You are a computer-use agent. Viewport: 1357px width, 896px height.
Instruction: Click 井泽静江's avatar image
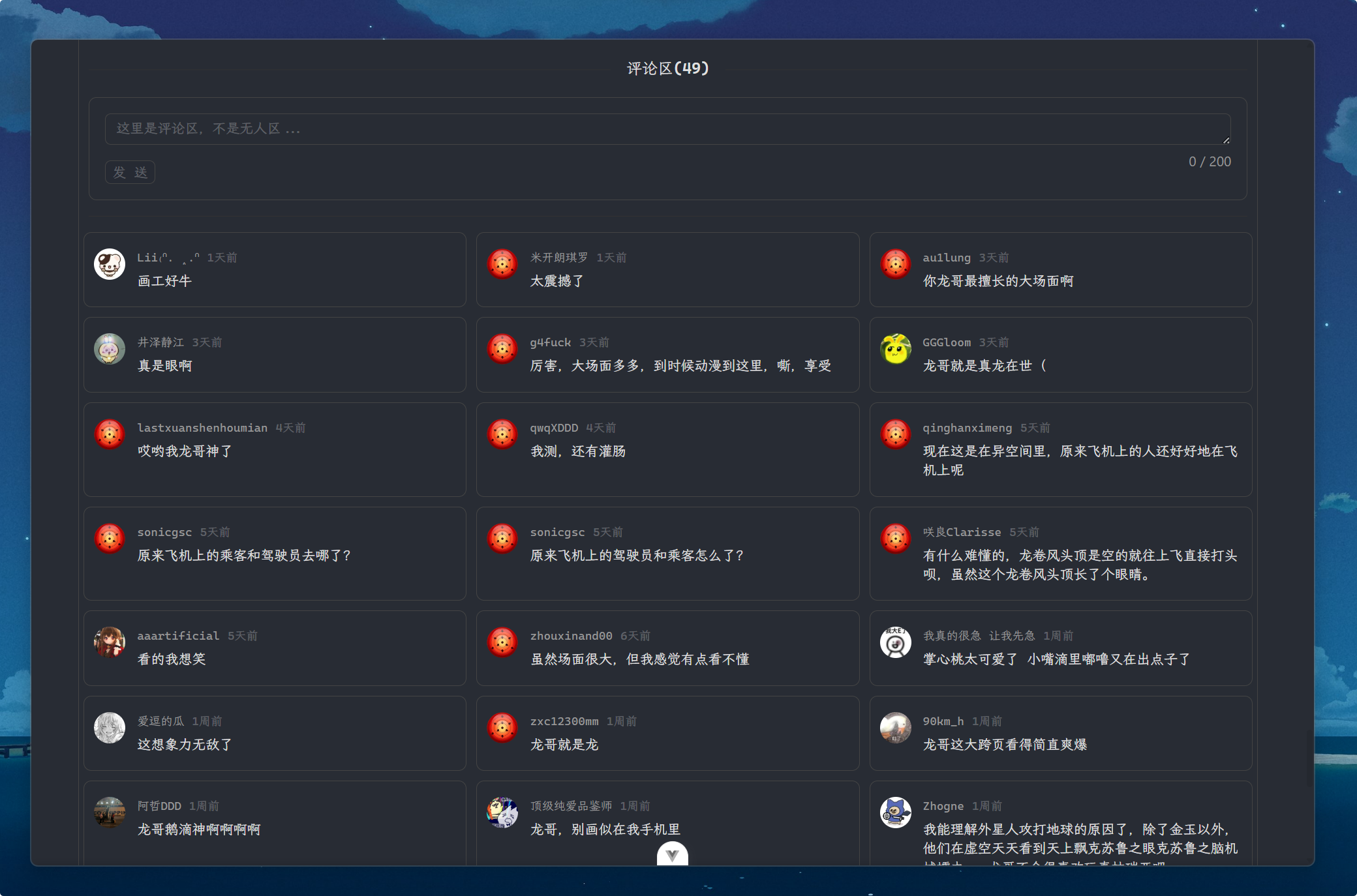[110, 349]
